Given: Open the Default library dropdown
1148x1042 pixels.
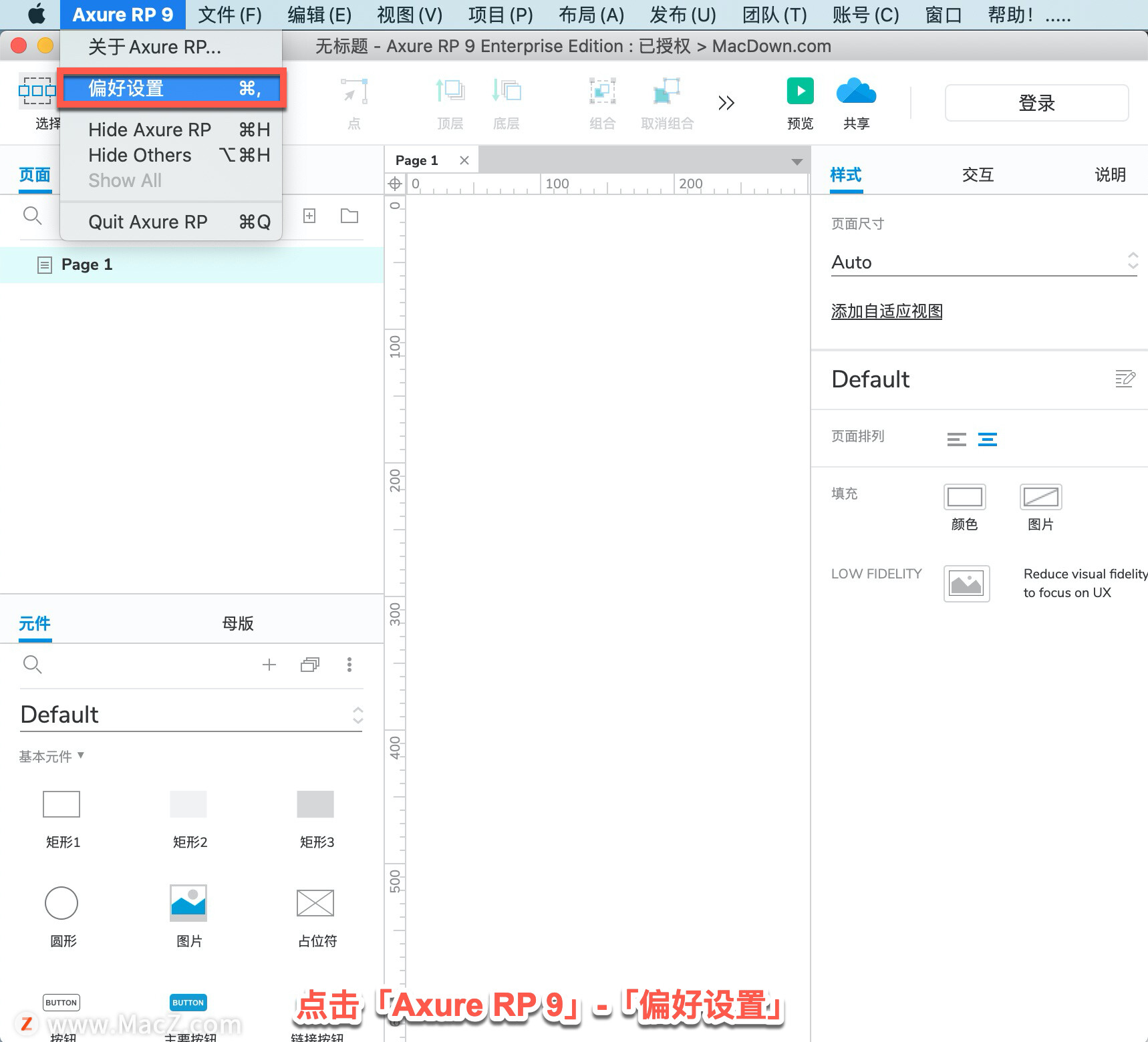Looking at the screenshot, I should point(191,715).
